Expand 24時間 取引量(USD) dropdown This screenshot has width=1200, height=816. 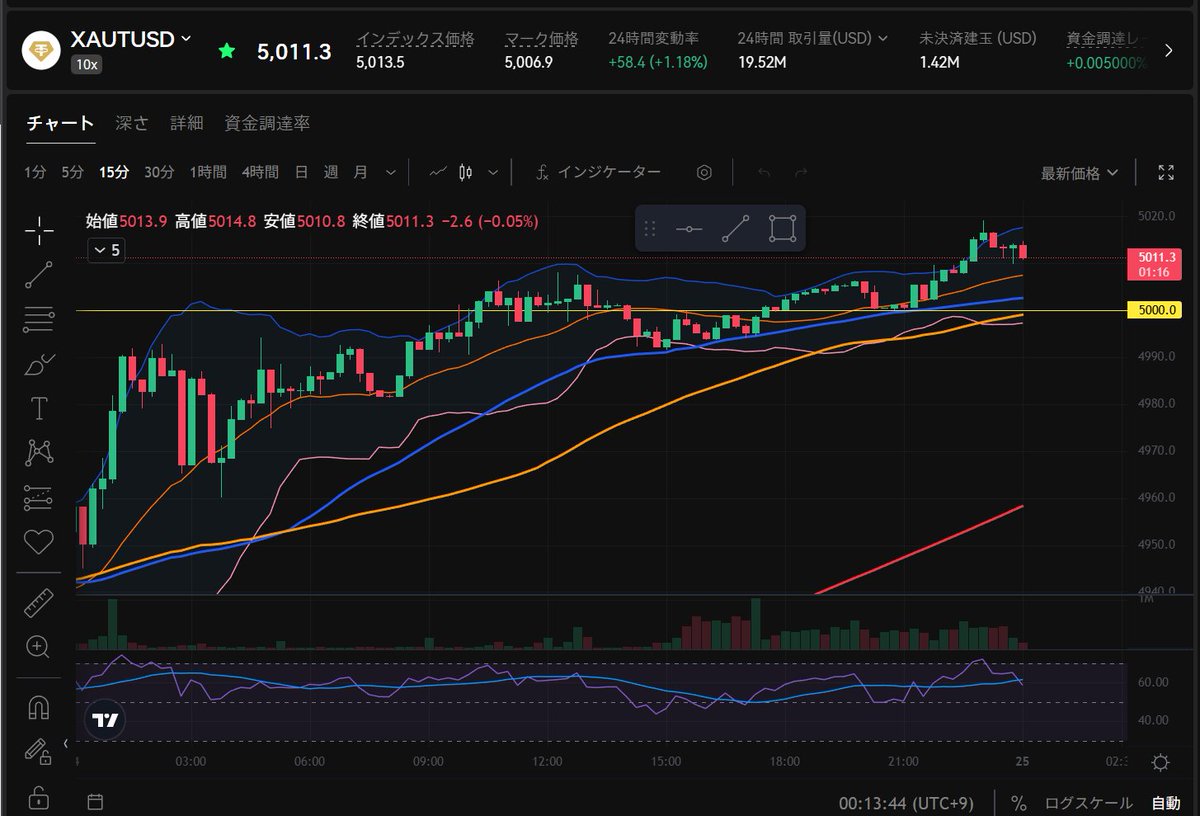click(812, 38)
